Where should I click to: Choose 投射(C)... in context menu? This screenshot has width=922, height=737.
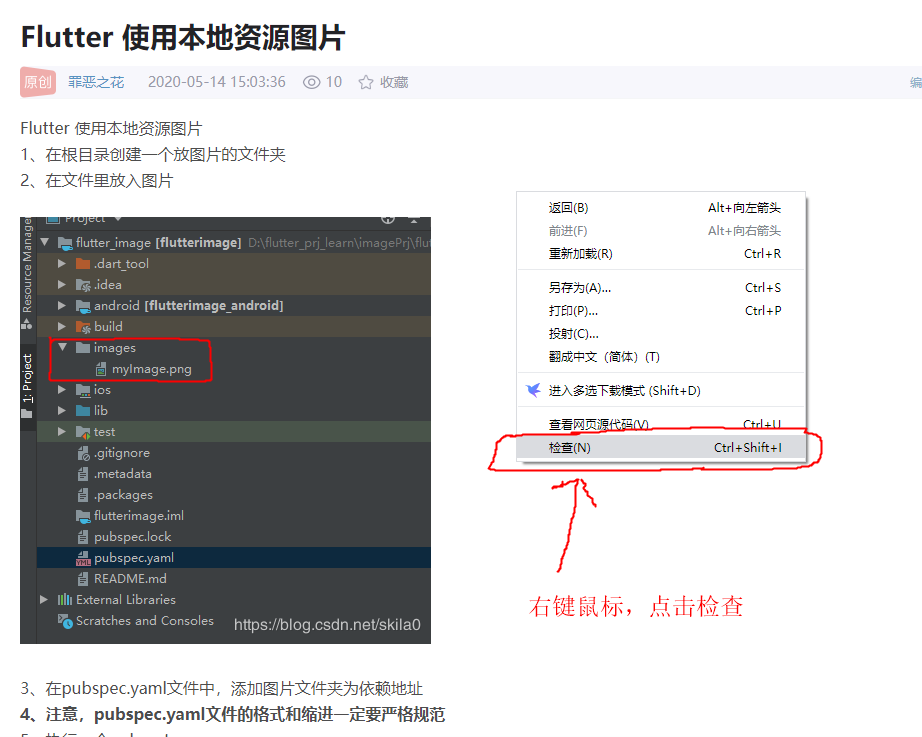click(661, 334)
